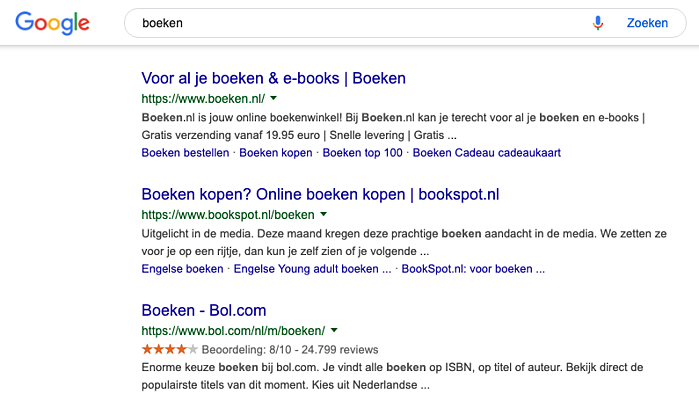Click the star rating under Bol.com
699x401 pixels.
(170, 349)
